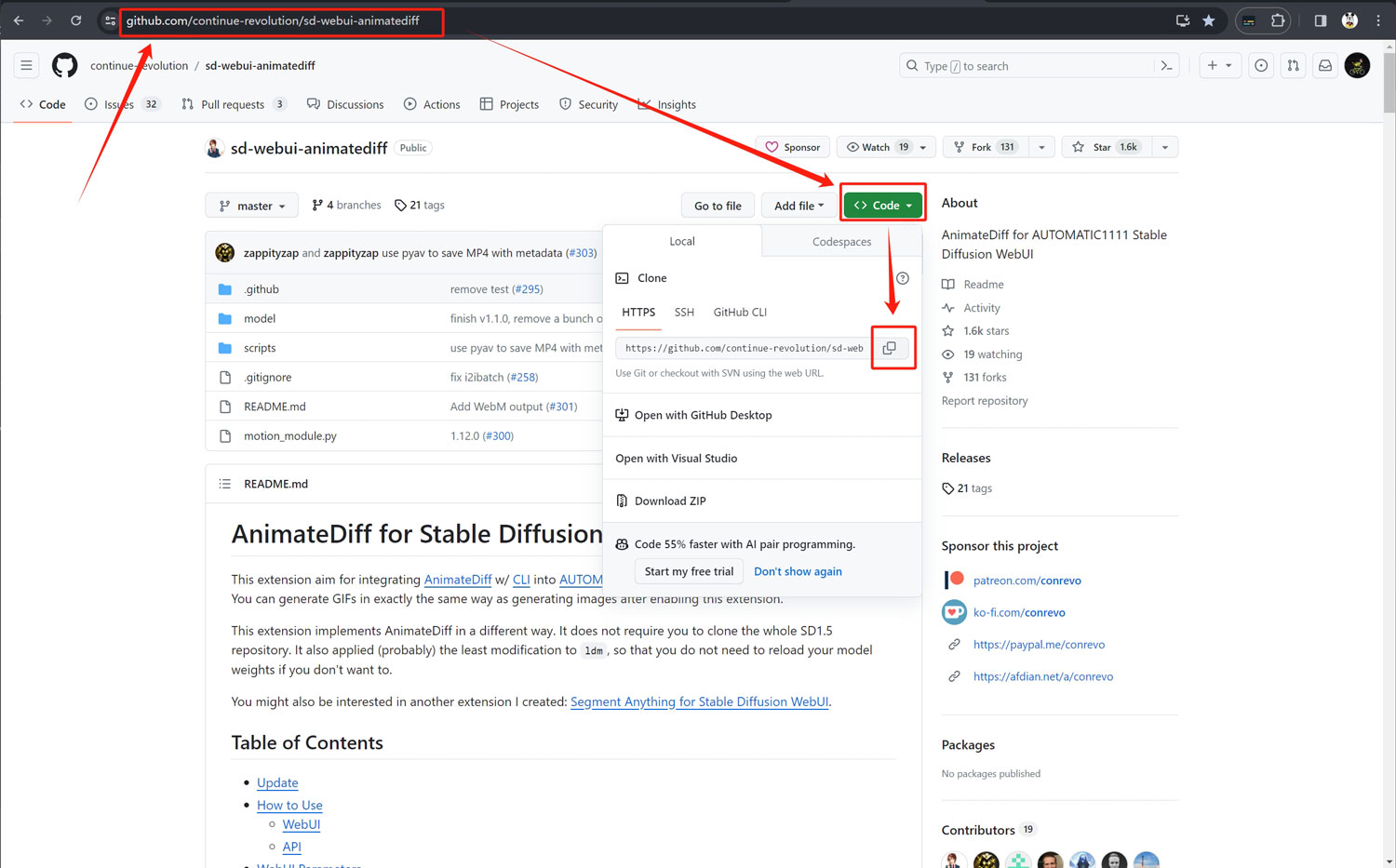Star the repository
The width and height of the screenshot is (1396, 868).
tap(1107, 147)
